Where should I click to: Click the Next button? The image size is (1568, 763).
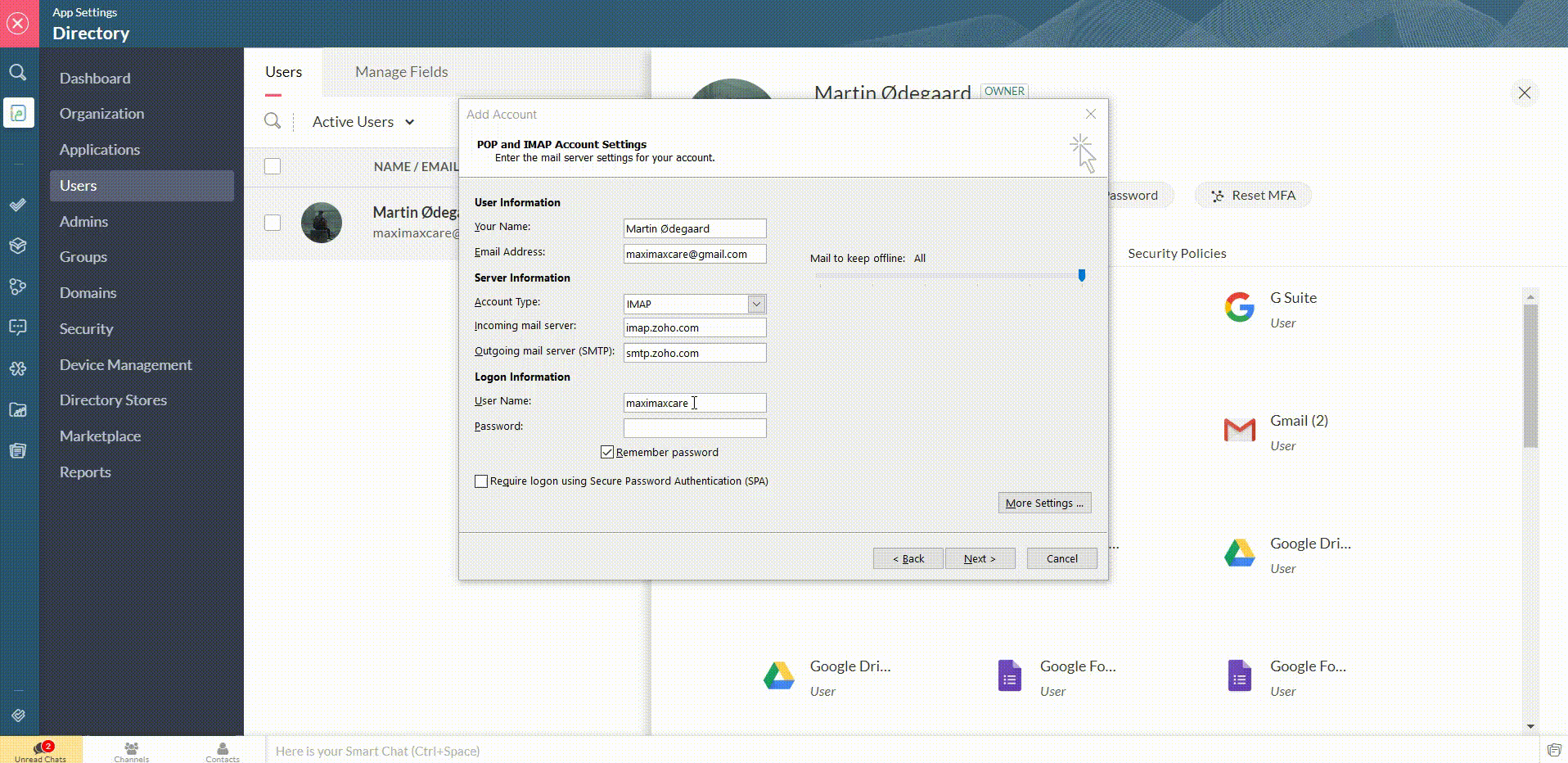[x=980, y=558]
